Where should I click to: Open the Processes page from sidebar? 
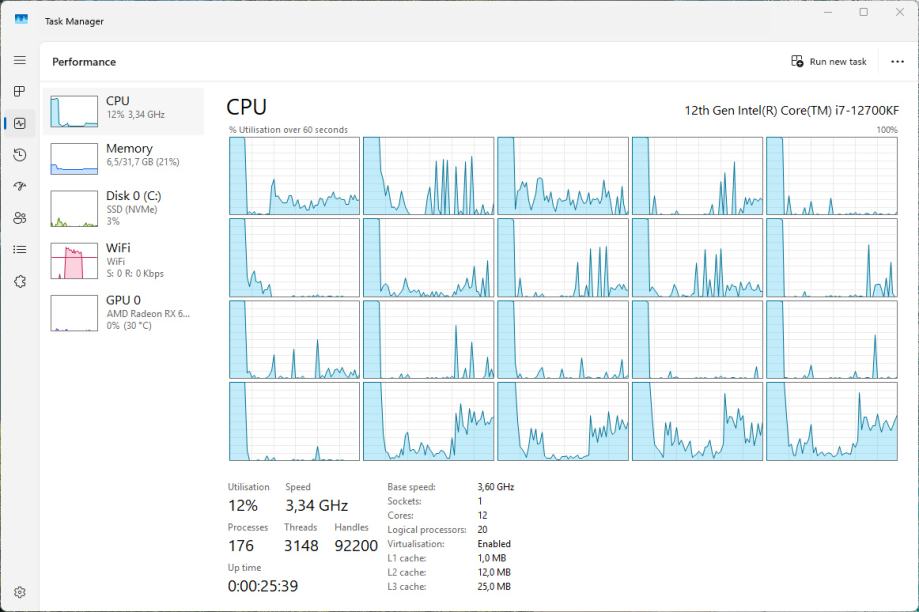pyautogui.click(x=19, y=92)
